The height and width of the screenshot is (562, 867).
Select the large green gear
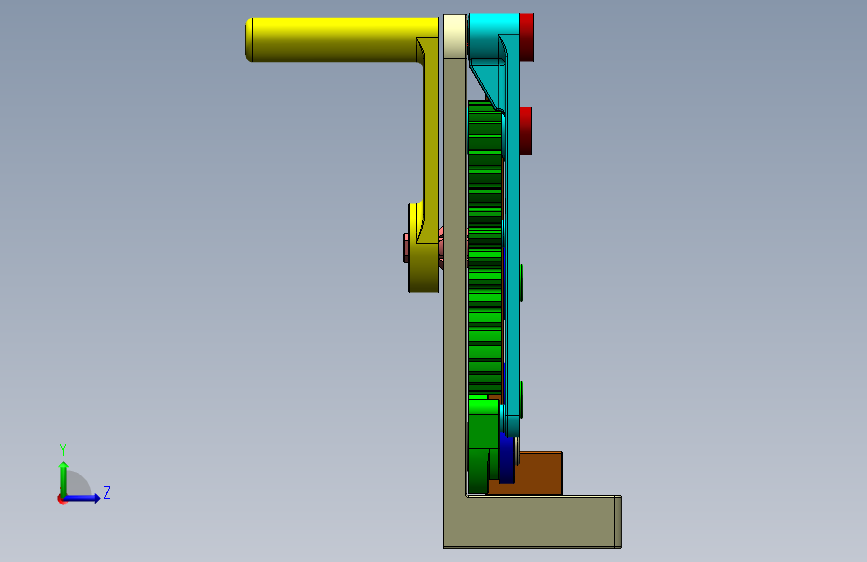[485, 249]
